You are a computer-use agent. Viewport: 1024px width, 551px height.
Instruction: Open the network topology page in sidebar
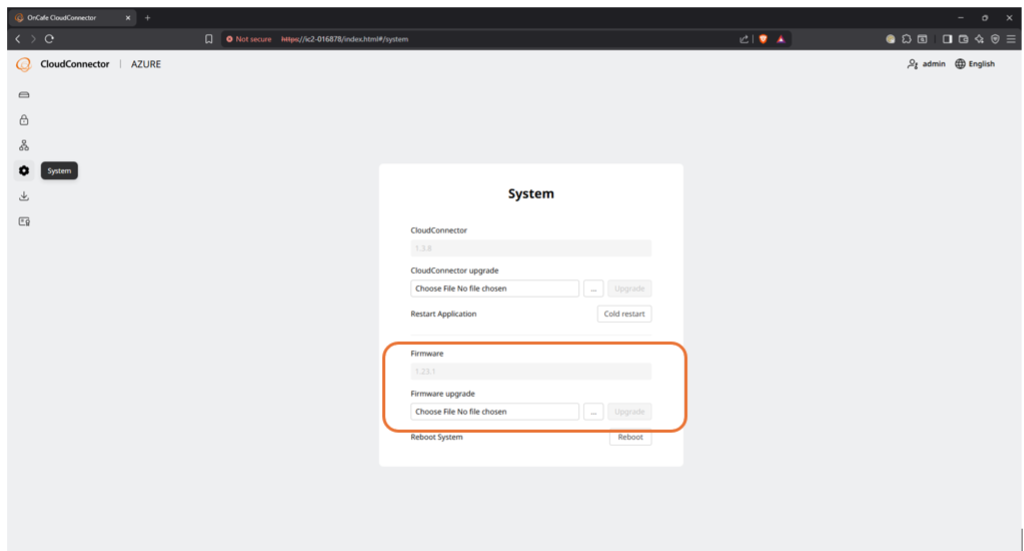24,146
